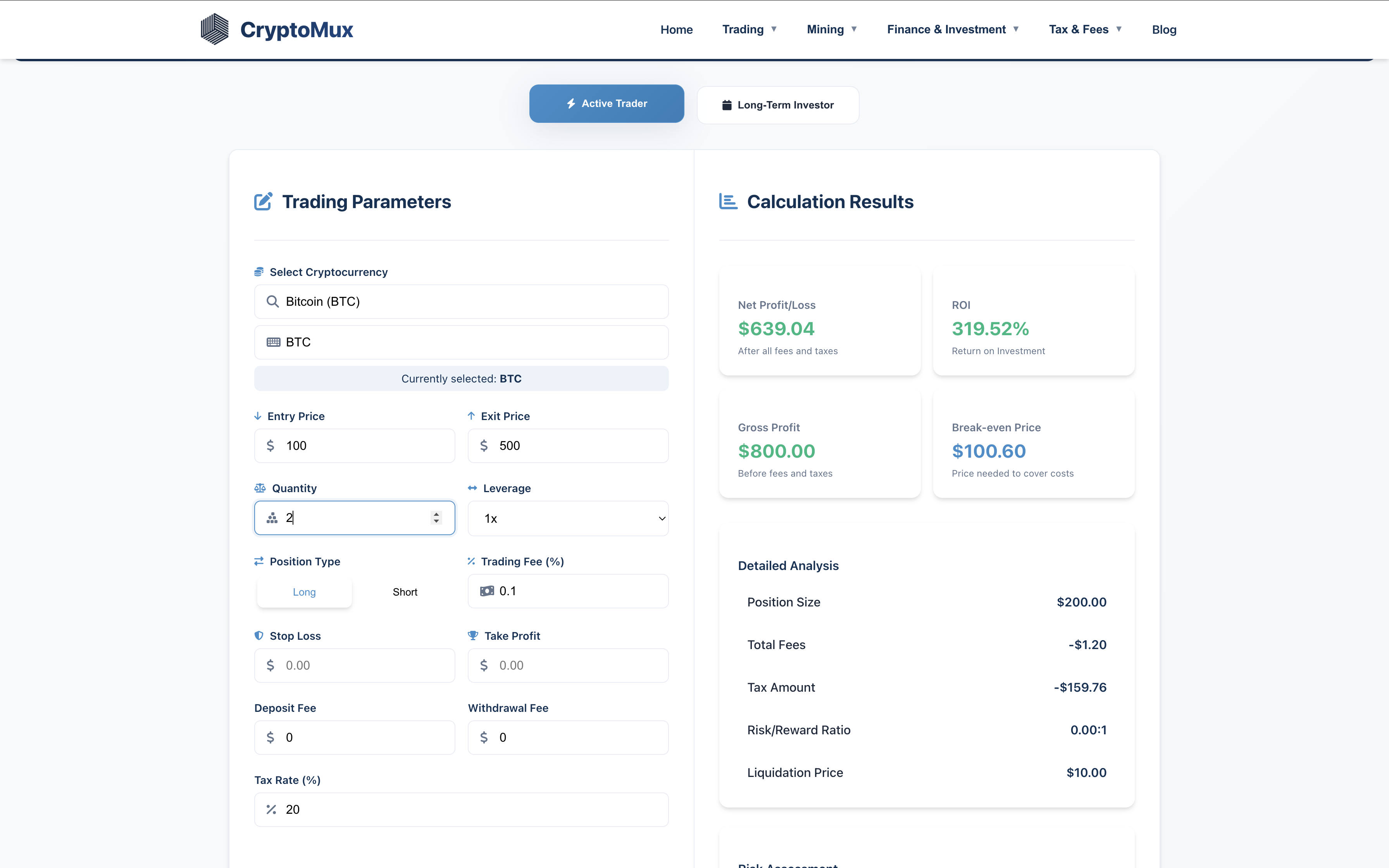The height and width of the screenshot is (868, 1389).
Task: Keep Long position selected
Action: pyautogui.click(x=303, y=591)
